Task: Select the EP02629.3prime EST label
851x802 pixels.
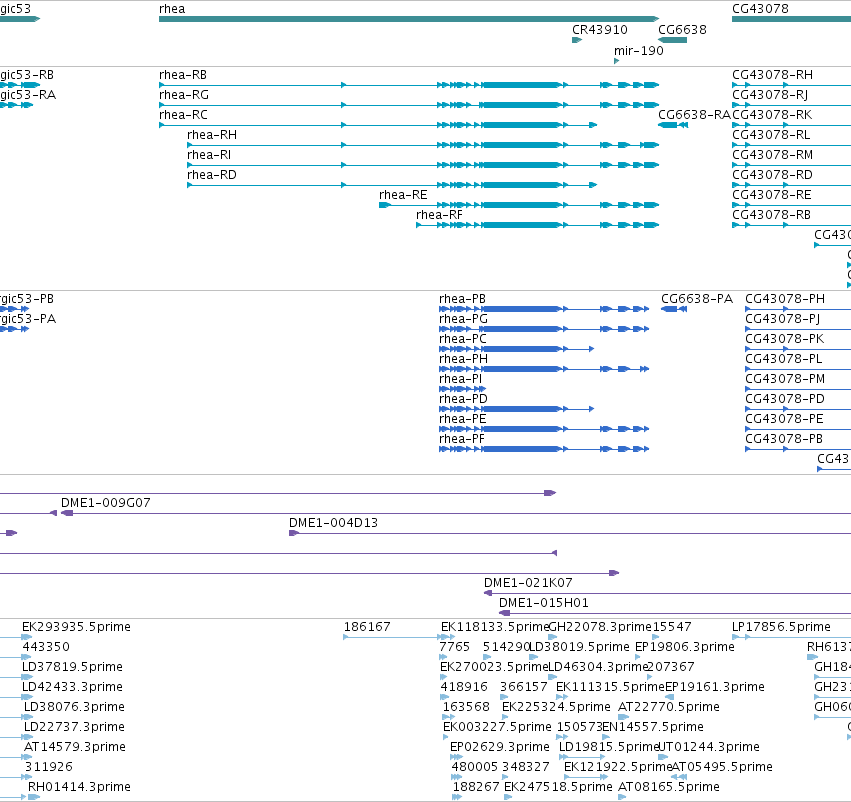Action: (500, 748)
